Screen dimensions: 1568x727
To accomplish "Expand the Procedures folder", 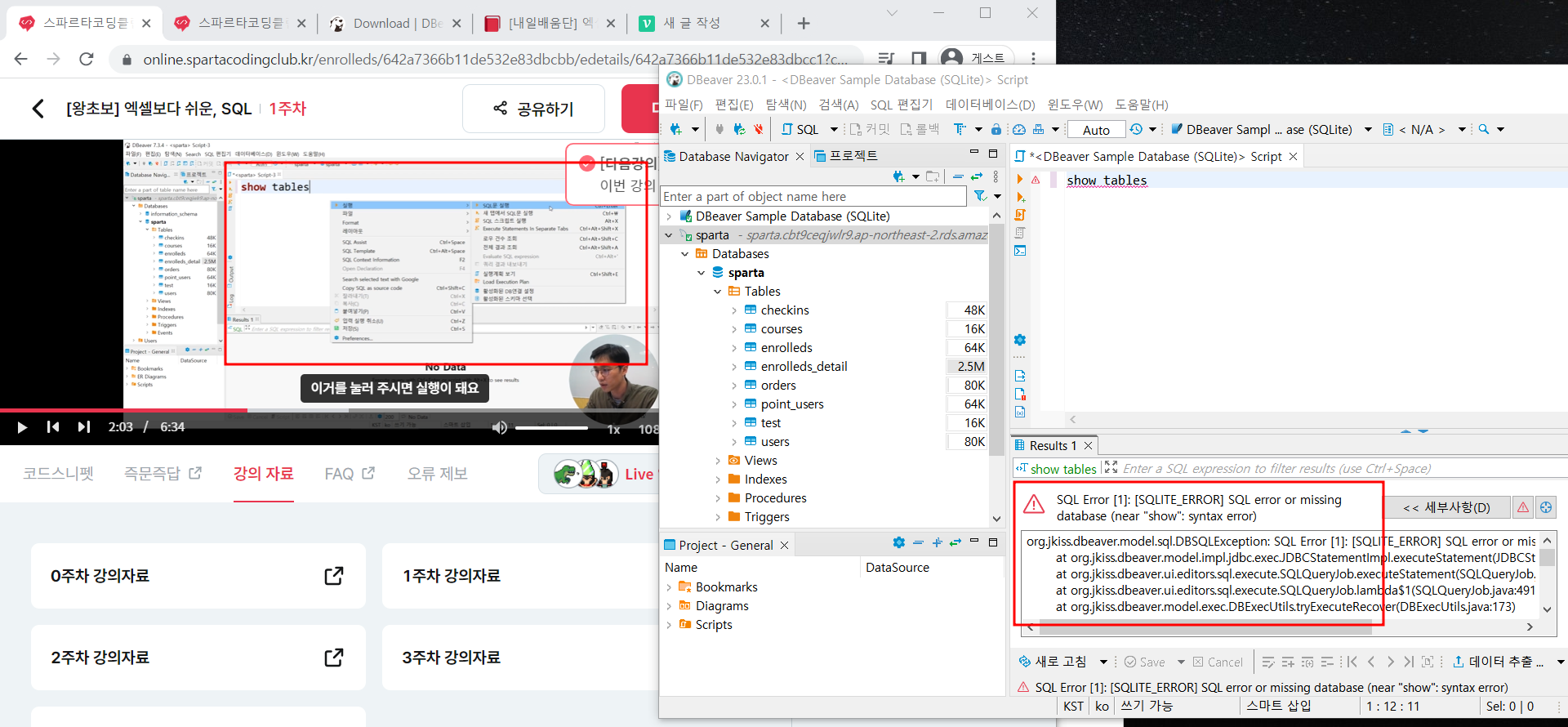I will coord(717,498).
